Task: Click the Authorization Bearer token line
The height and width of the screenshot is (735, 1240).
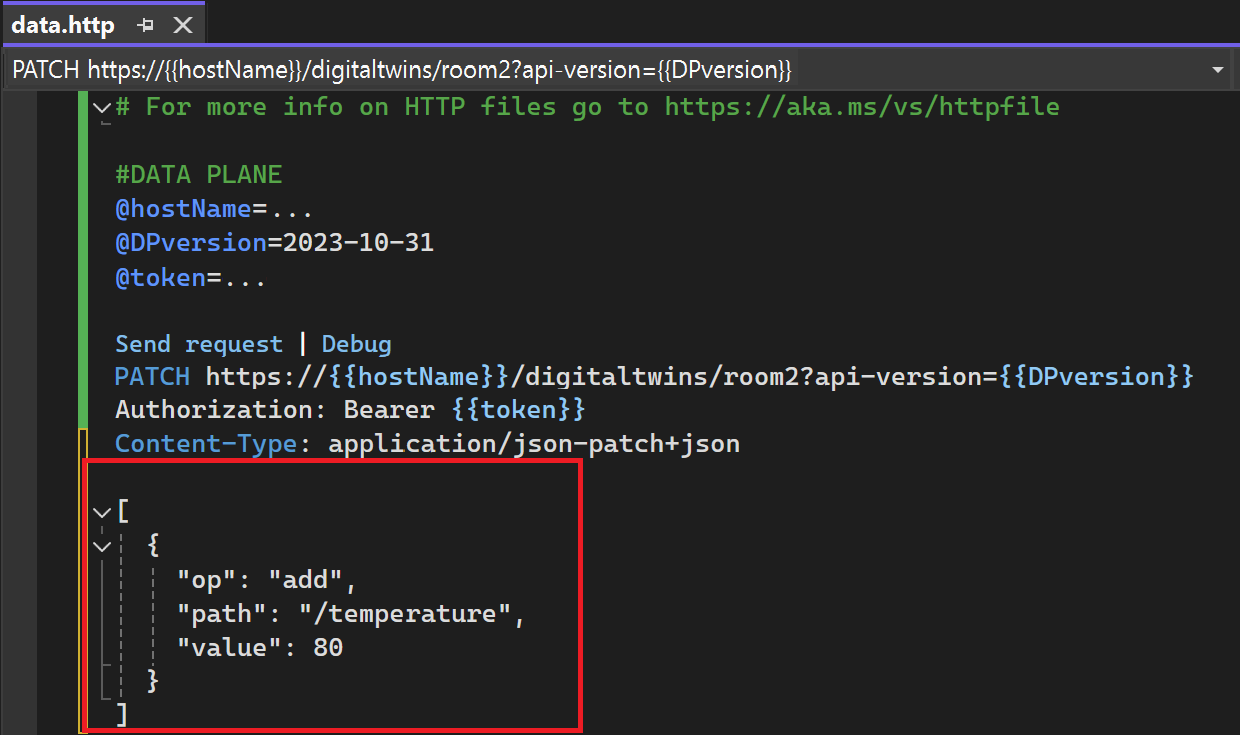Action: [x=350, y=409]
